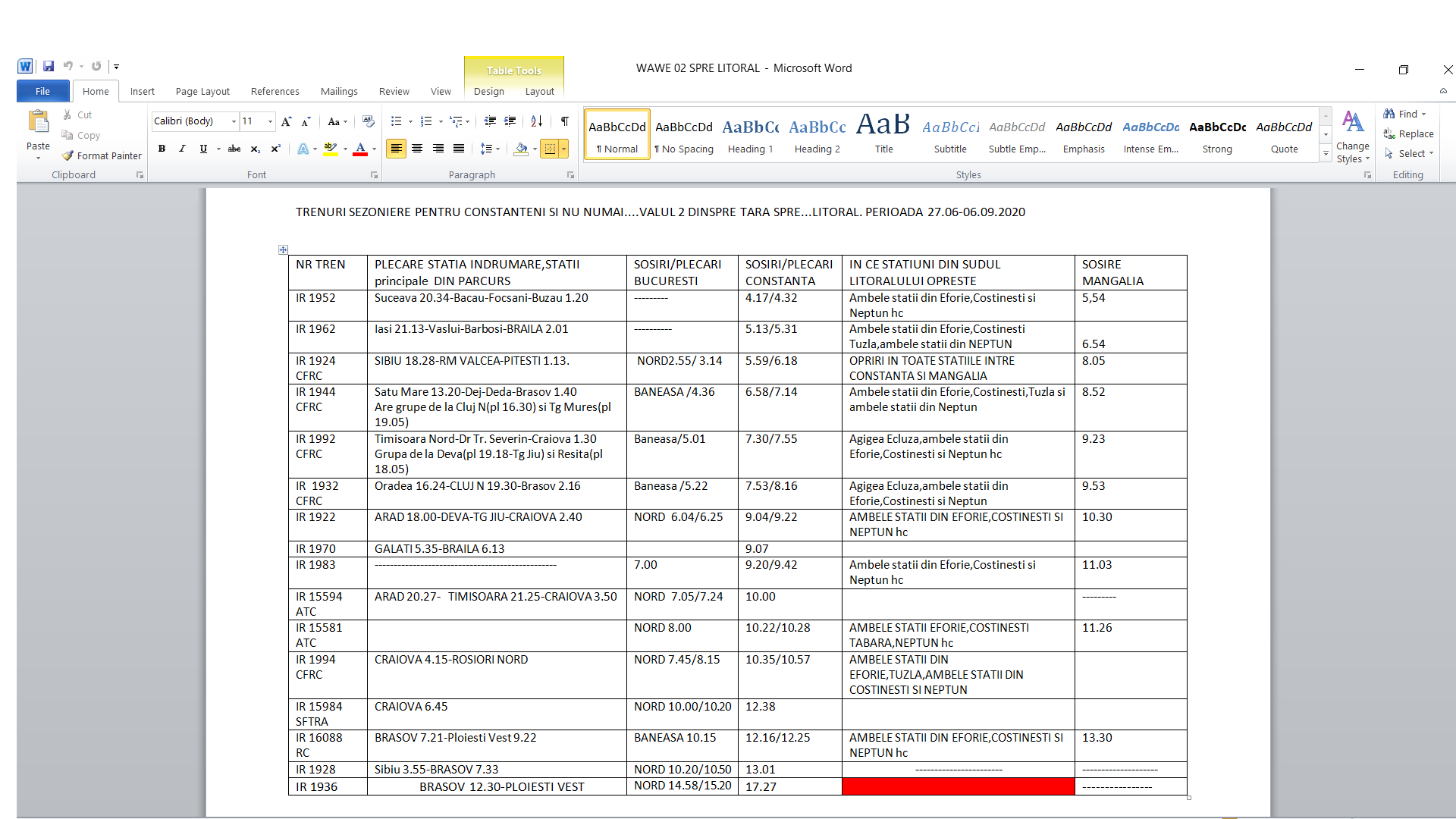This screenshot has width=1456, height=819.
Task: Toggle Align Text Left
Action: tap(396, 149)
